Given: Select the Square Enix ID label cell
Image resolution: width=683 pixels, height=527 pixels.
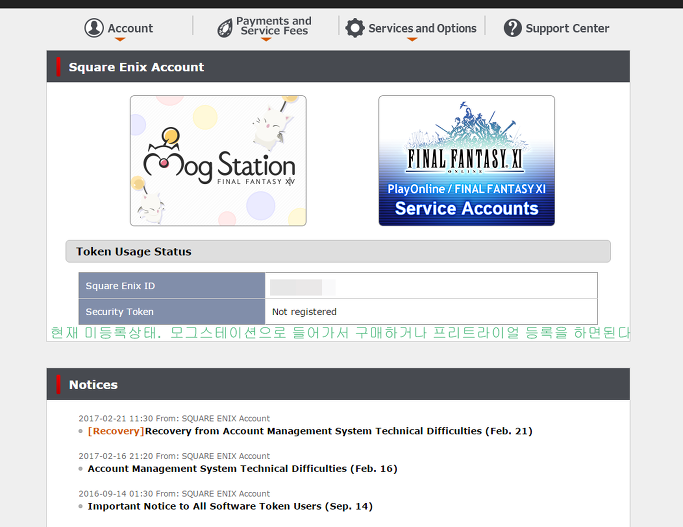Looking at the screenshot, I should [x=172, y=286].
